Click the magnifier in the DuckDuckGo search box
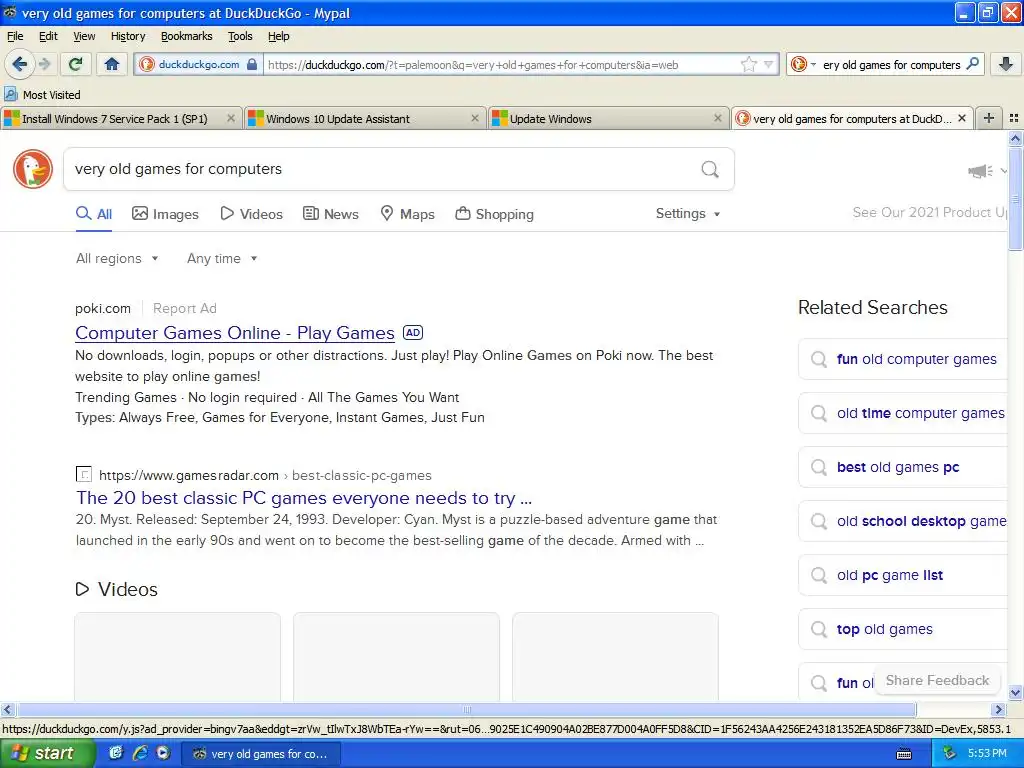The image size is (1024, 768). [710, 170]
